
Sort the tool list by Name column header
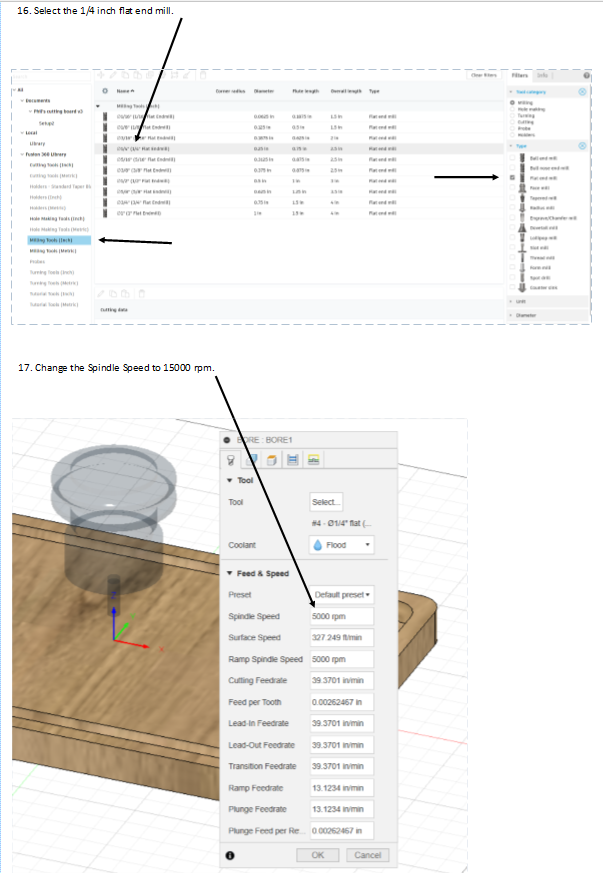[125, 91]
